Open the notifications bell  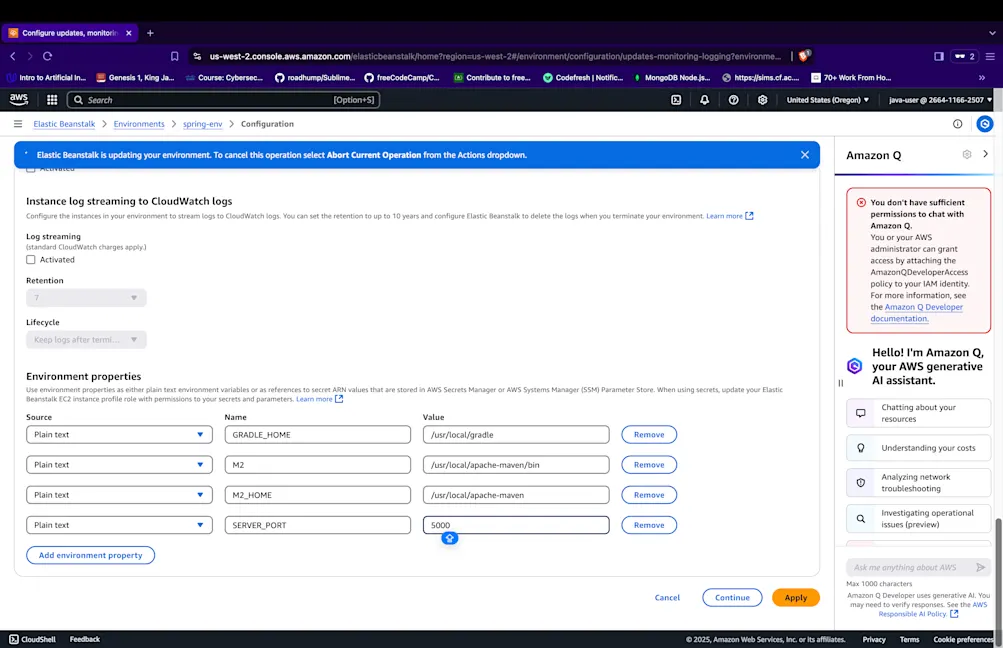[x=704, y=100]
